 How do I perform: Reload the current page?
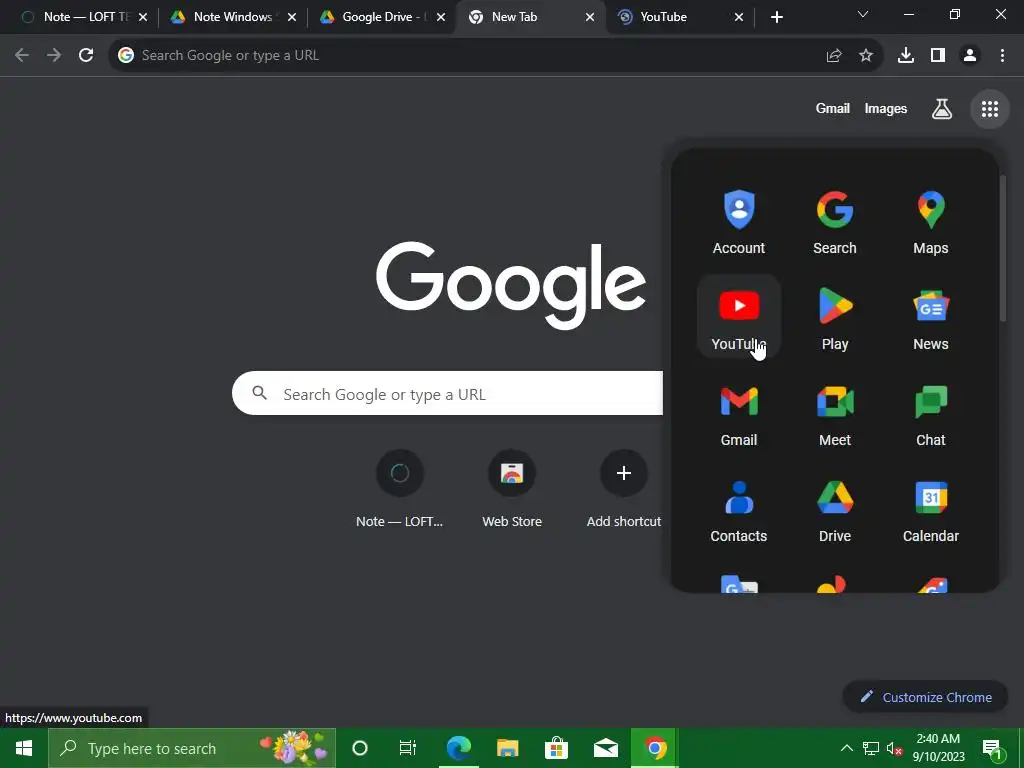(x=86, y=56)
